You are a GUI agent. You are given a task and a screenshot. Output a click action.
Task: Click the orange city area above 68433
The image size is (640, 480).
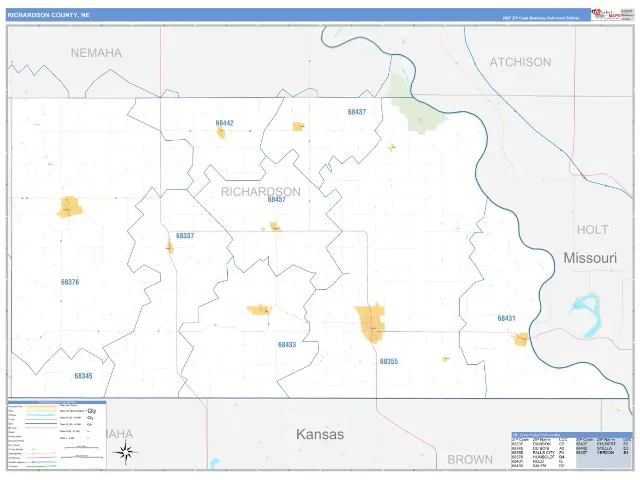click(x=260, y=310)
